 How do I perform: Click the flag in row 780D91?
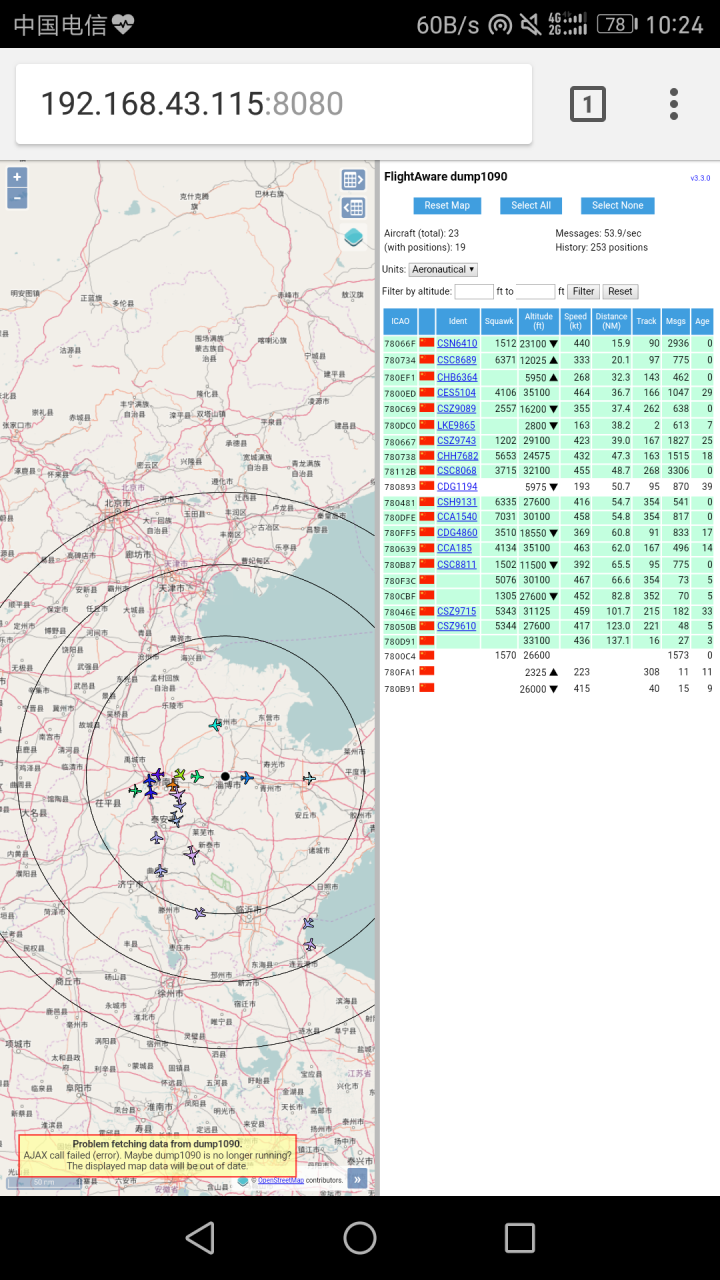click(x=427, y=641)
